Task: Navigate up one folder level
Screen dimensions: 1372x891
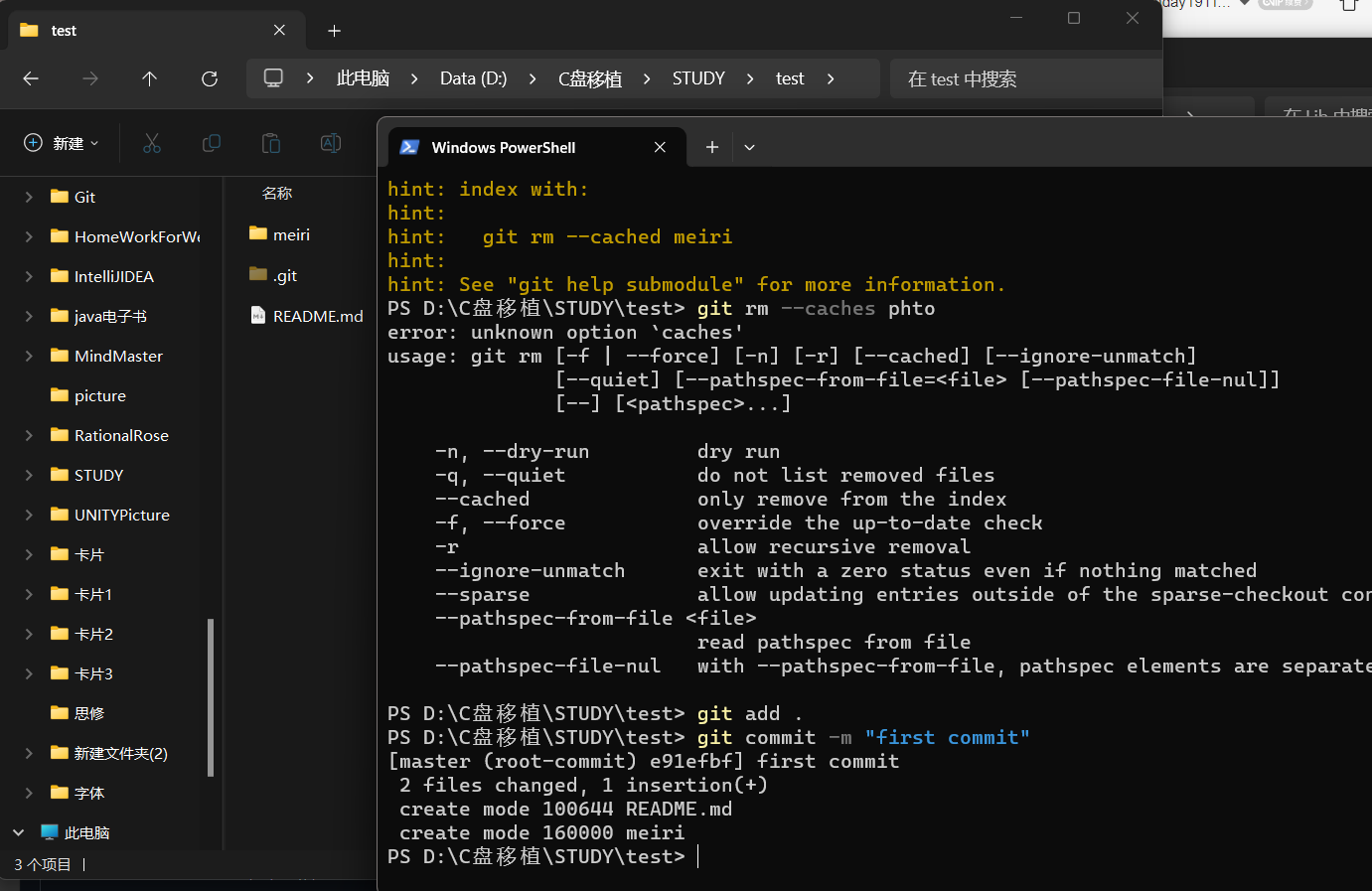Action: [150, 78]
